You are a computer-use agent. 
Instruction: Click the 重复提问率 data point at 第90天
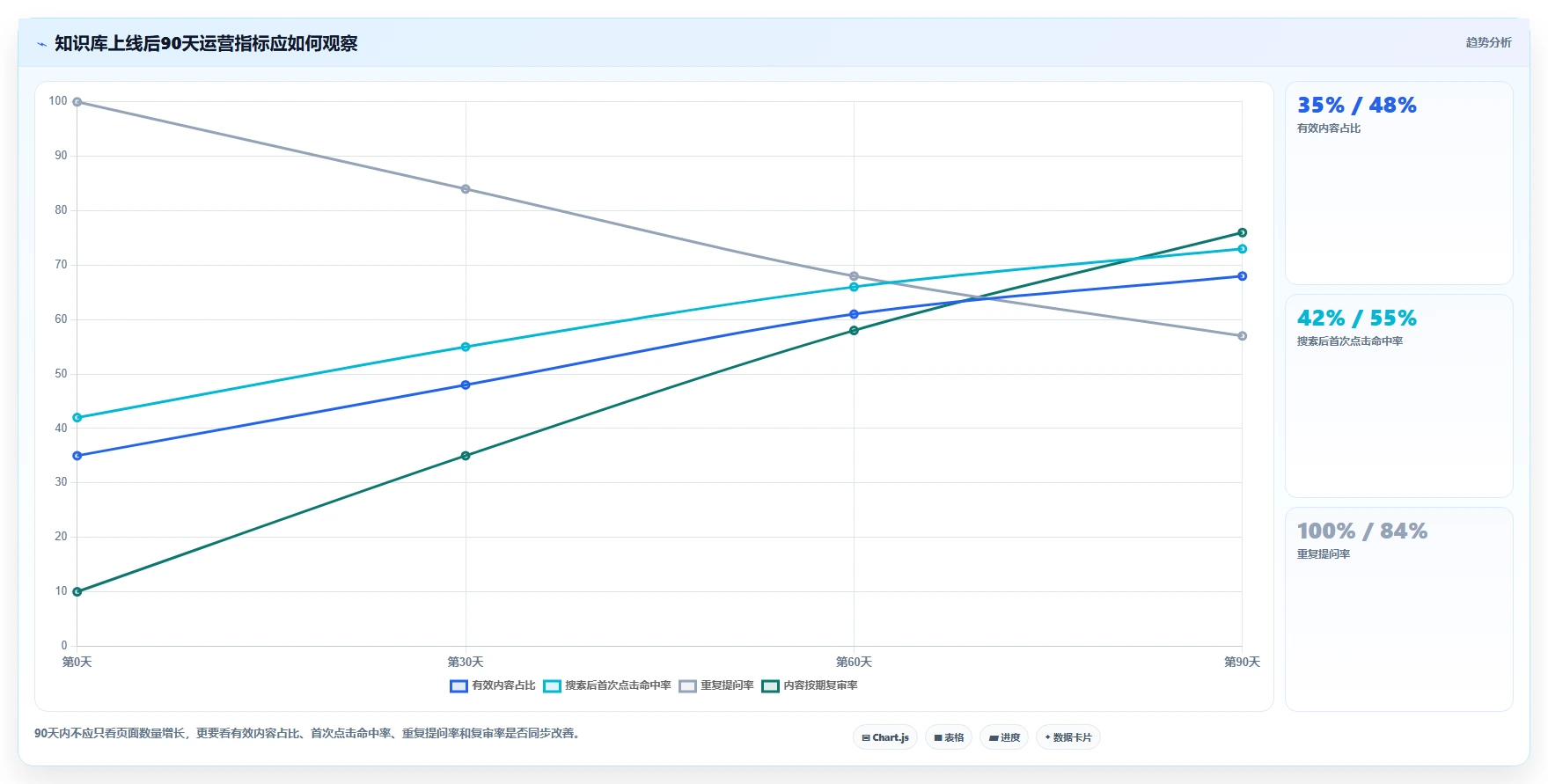(x=1243, y=336)
